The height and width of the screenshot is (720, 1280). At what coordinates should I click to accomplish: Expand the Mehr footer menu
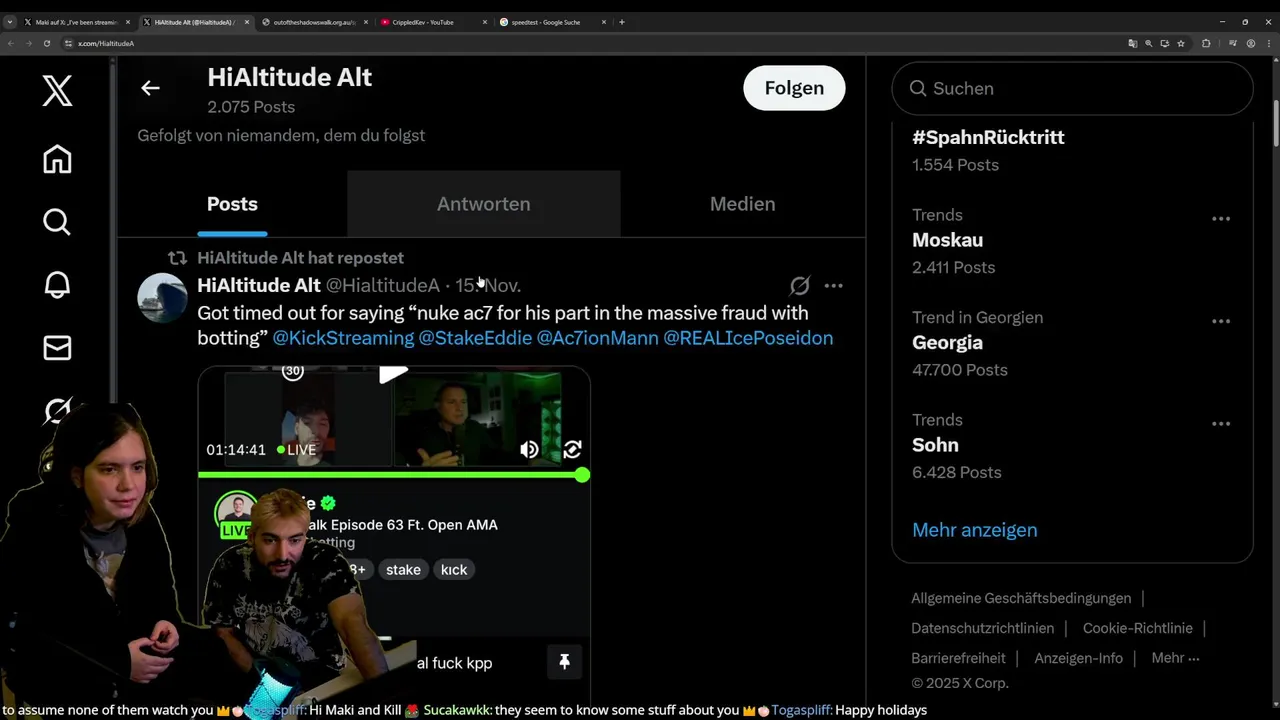1175,658
